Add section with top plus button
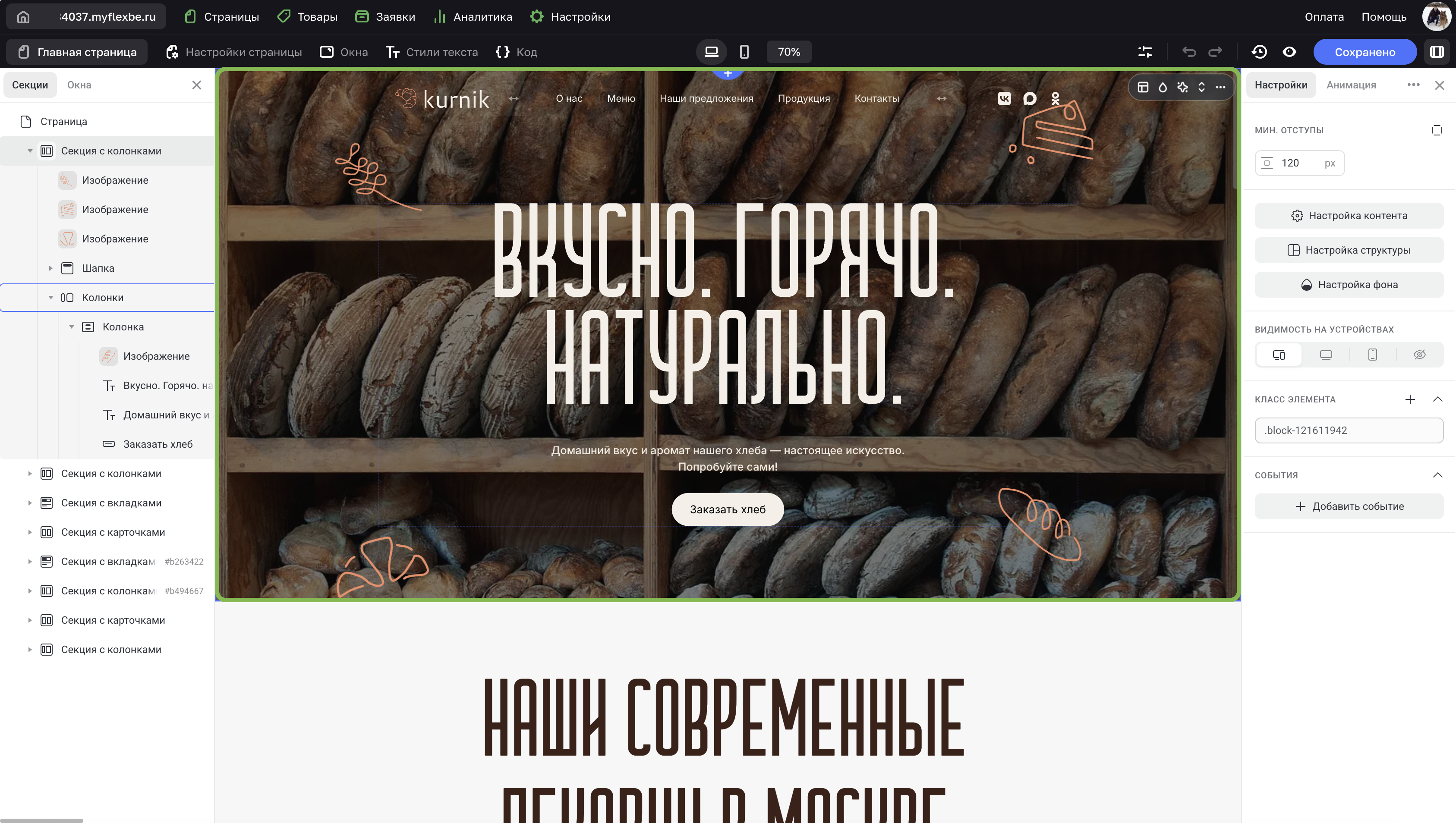Screen dimensions: 1456x823 pos(728,73)
